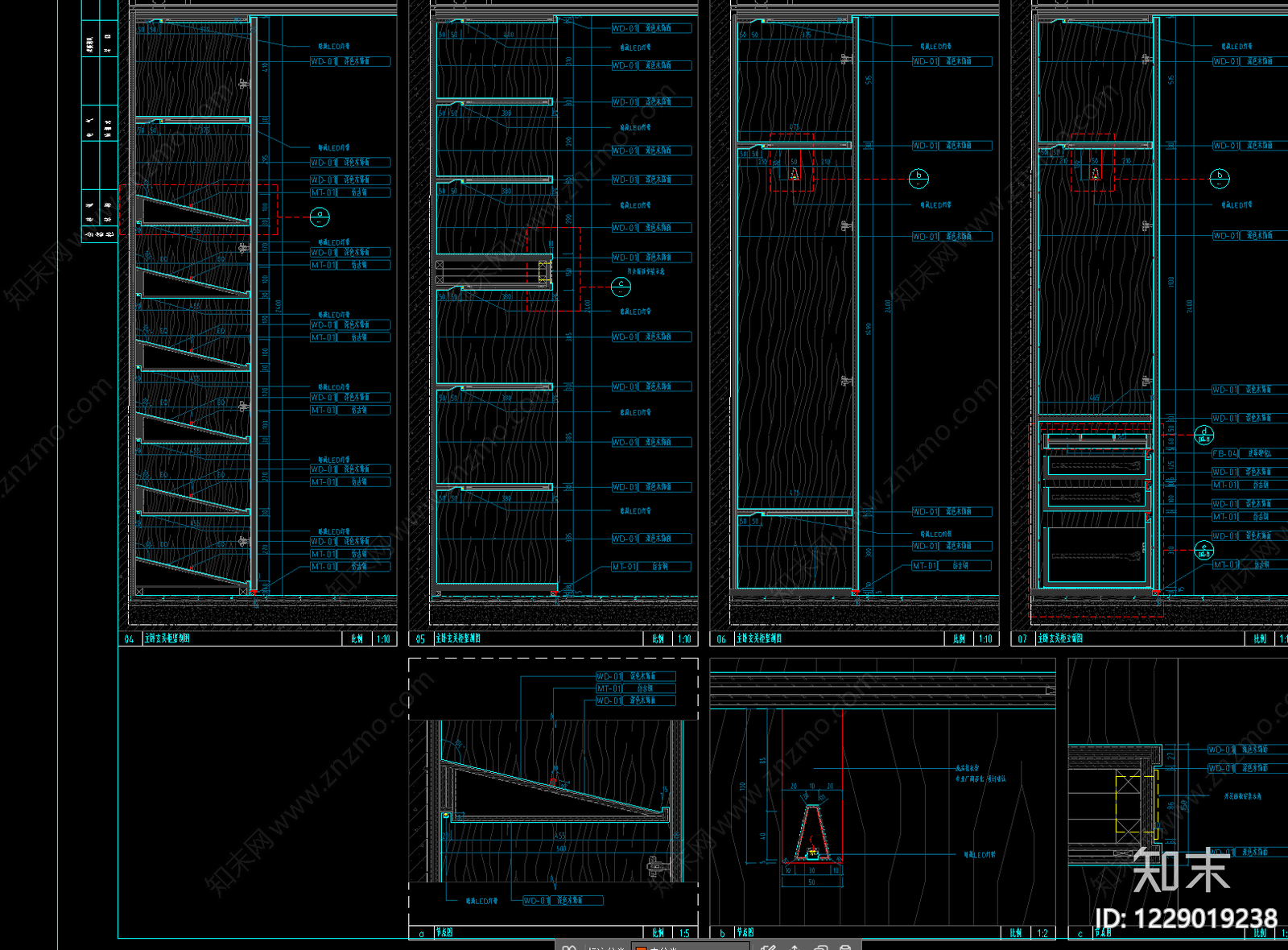1288x950 pixels.
Task: Click the "c" label in detail c title
Action: pos(1080,933)
